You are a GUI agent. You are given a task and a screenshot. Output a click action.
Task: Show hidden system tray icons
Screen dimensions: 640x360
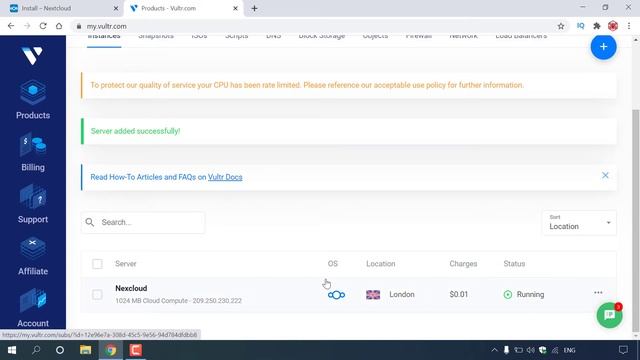click(x=494, y=350)
